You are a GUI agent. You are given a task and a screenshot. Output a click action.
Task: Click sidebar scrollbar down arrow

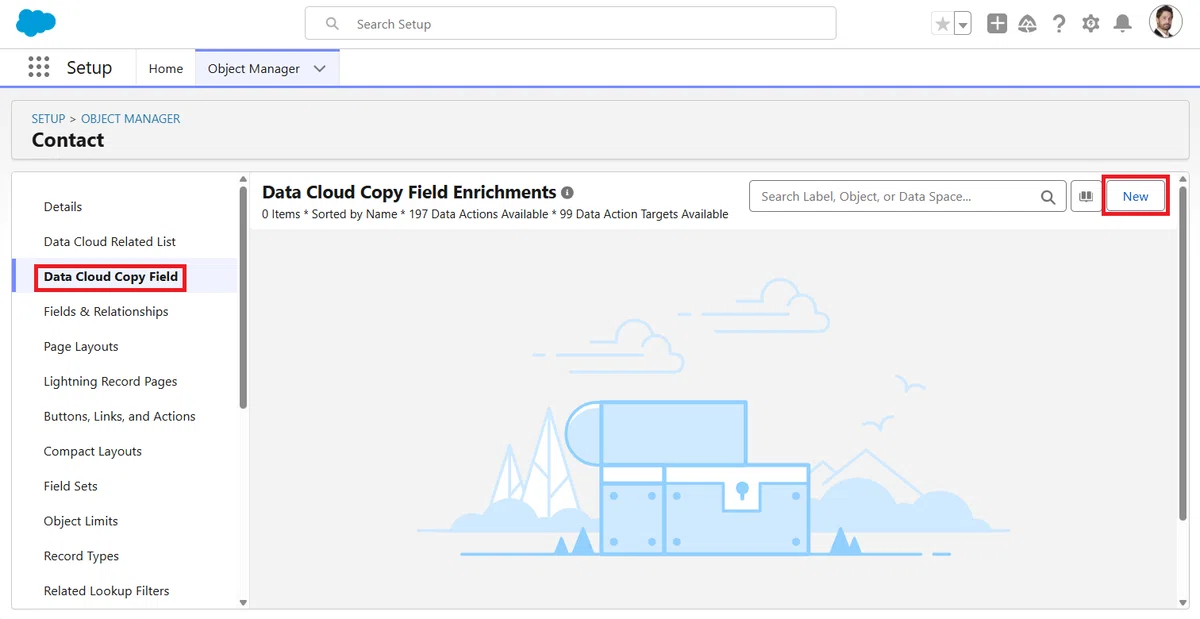pos(243,602)
